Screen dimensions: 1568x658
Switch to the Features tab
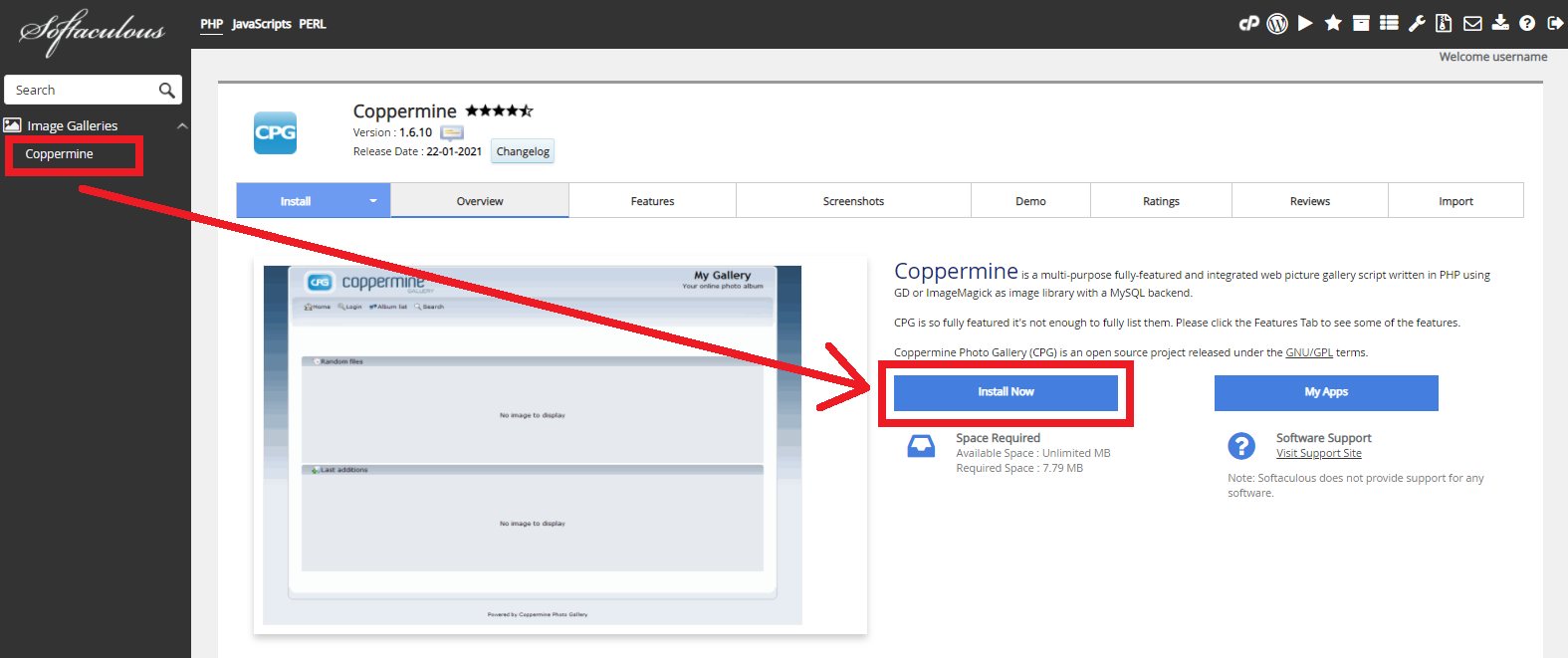(652, 201)
